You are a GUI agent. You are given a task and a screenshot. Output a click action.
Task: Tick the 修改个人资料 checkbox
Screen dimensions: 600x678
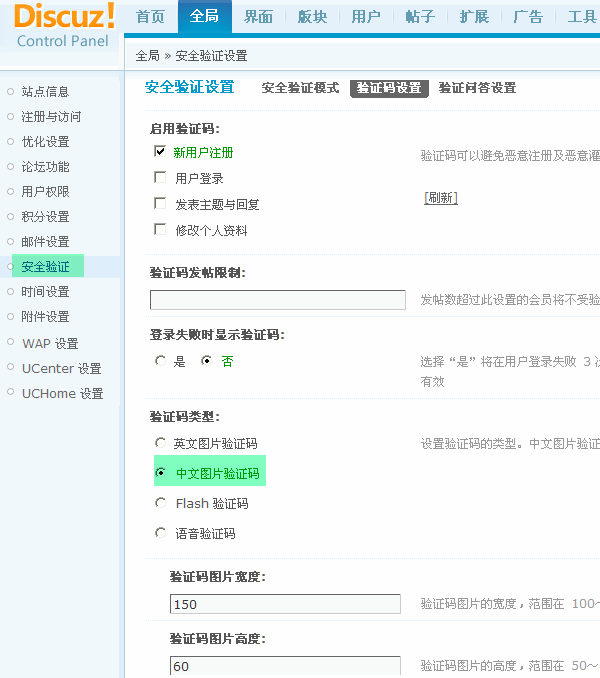pos(160,229)
